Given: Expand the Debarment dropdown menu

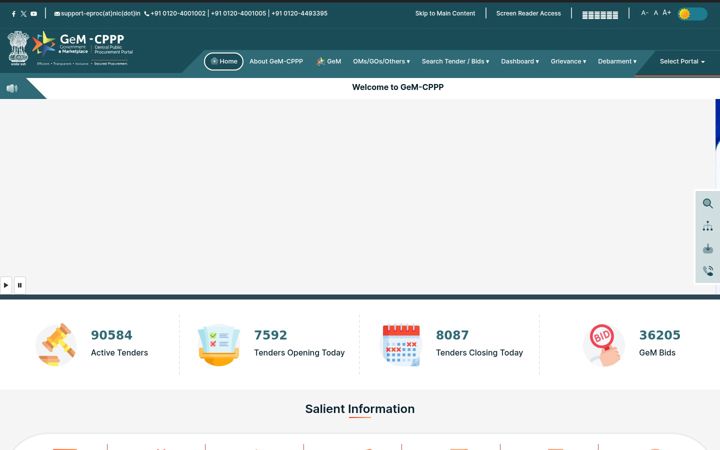Looking at the screenshot, I should click(617, 62).
